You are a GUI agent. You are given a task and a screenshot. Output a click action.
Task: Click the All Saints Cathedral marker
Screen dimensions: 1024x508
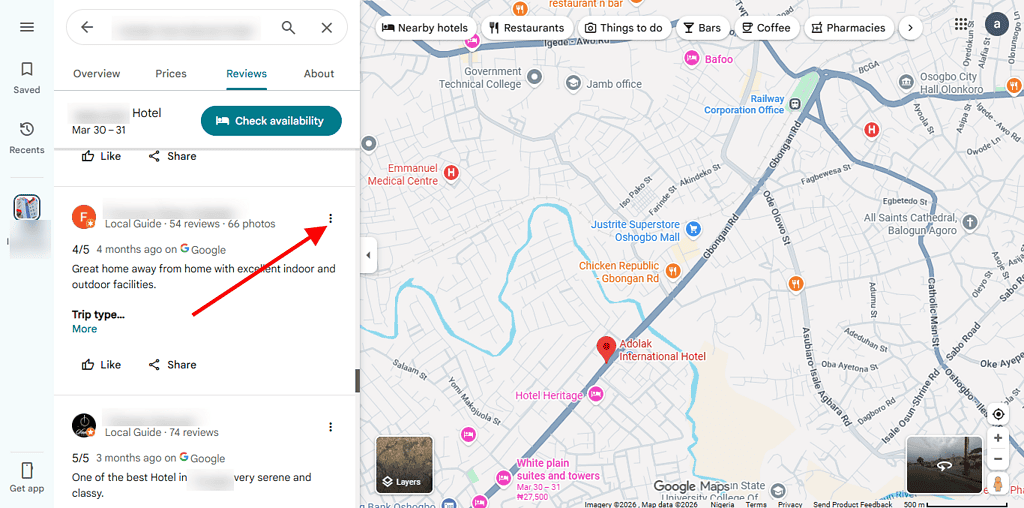tap(970, 222)
